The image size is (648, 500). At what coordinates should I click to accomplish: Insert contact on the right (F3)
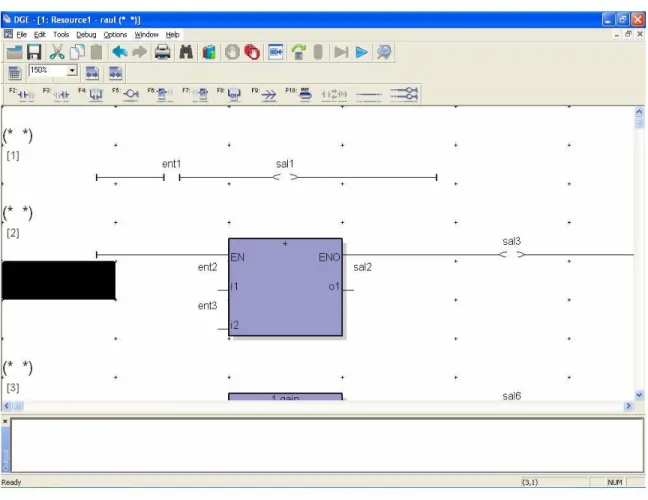tap(57, 94)
